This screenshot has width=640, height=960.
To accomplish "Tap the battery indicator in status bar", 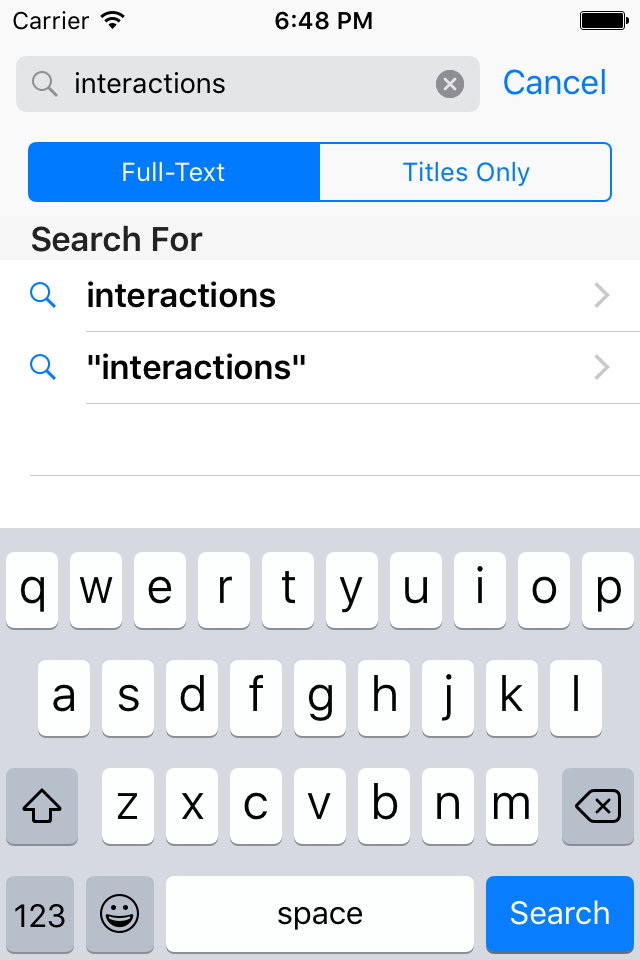I will 603,20.
